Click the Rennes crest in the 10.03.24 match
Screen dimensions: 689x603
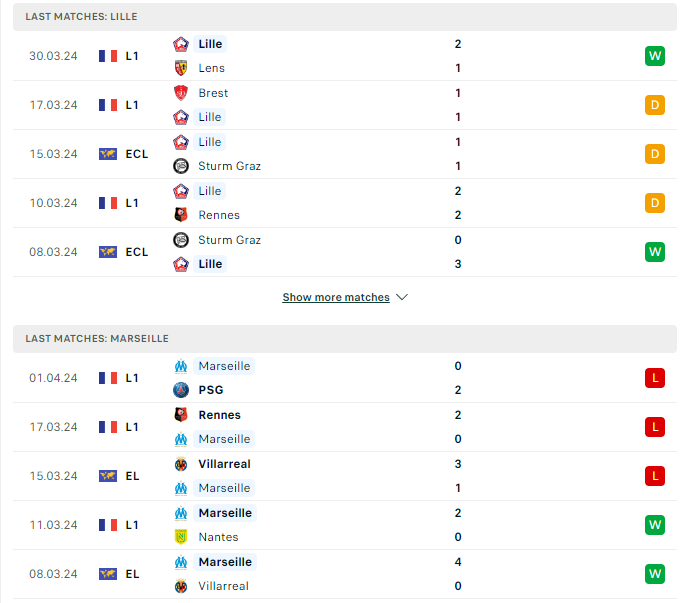coord(181,215)
